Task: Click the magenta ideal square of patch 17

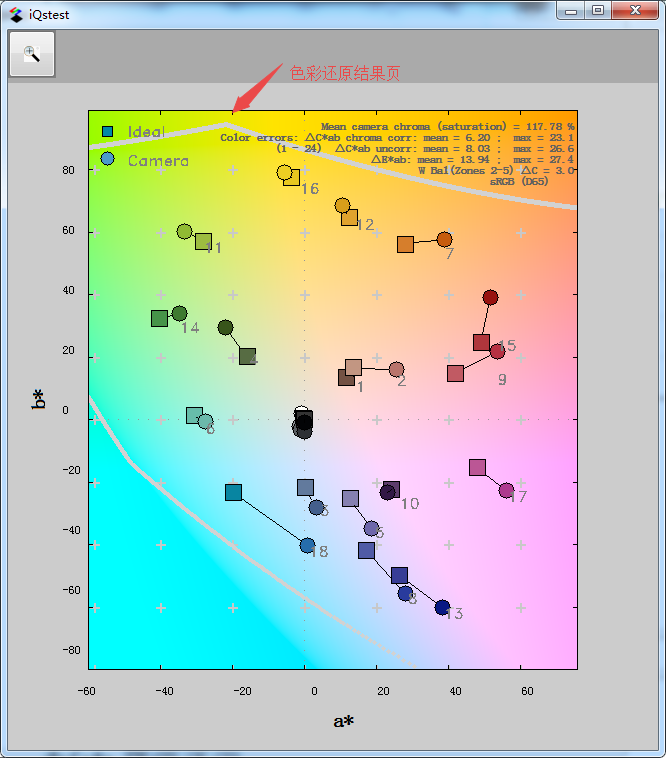Action: pyautogui.click(x=478, y=467)
